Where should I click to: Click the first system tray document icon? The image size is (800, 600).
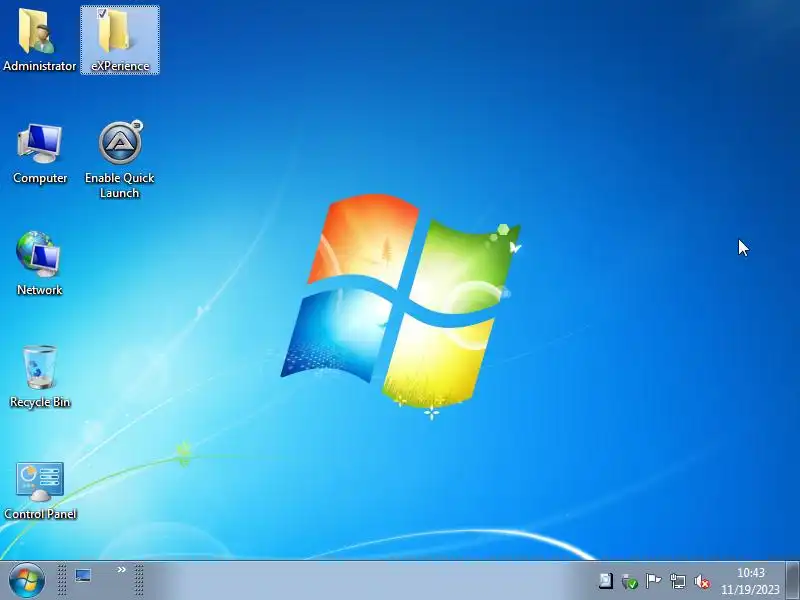[606, 581]
